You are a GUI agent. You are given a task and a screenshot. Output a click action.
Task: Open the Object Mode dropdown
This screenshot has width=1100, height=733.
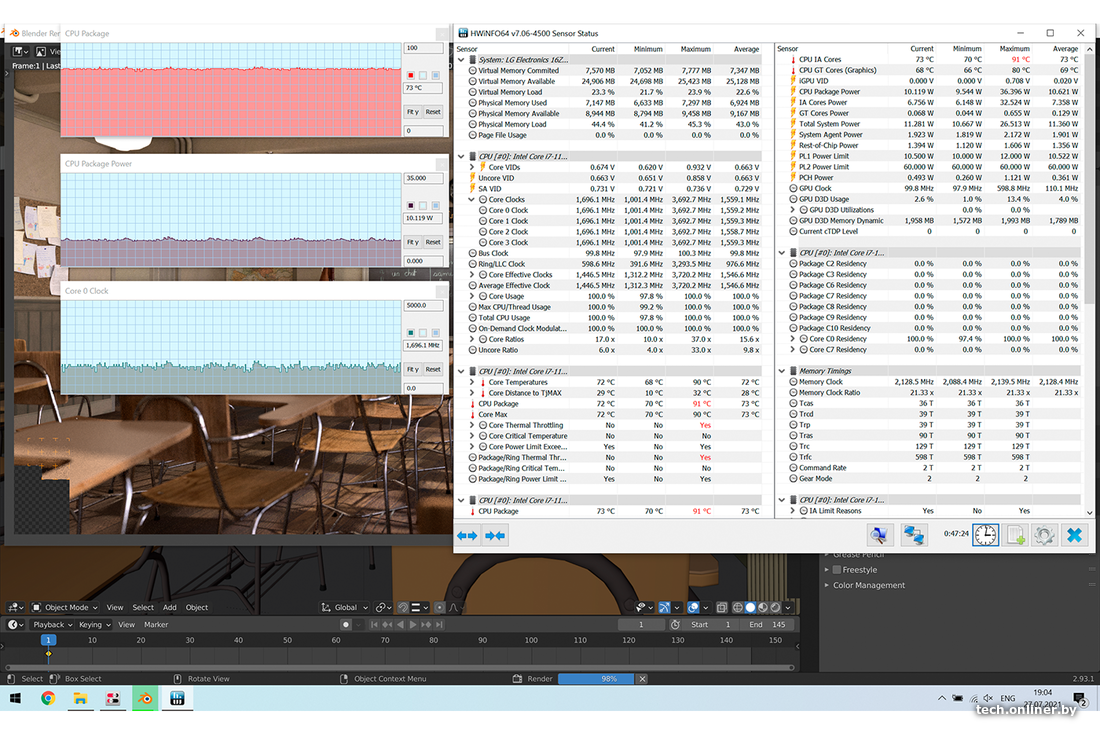pos(66,607)
